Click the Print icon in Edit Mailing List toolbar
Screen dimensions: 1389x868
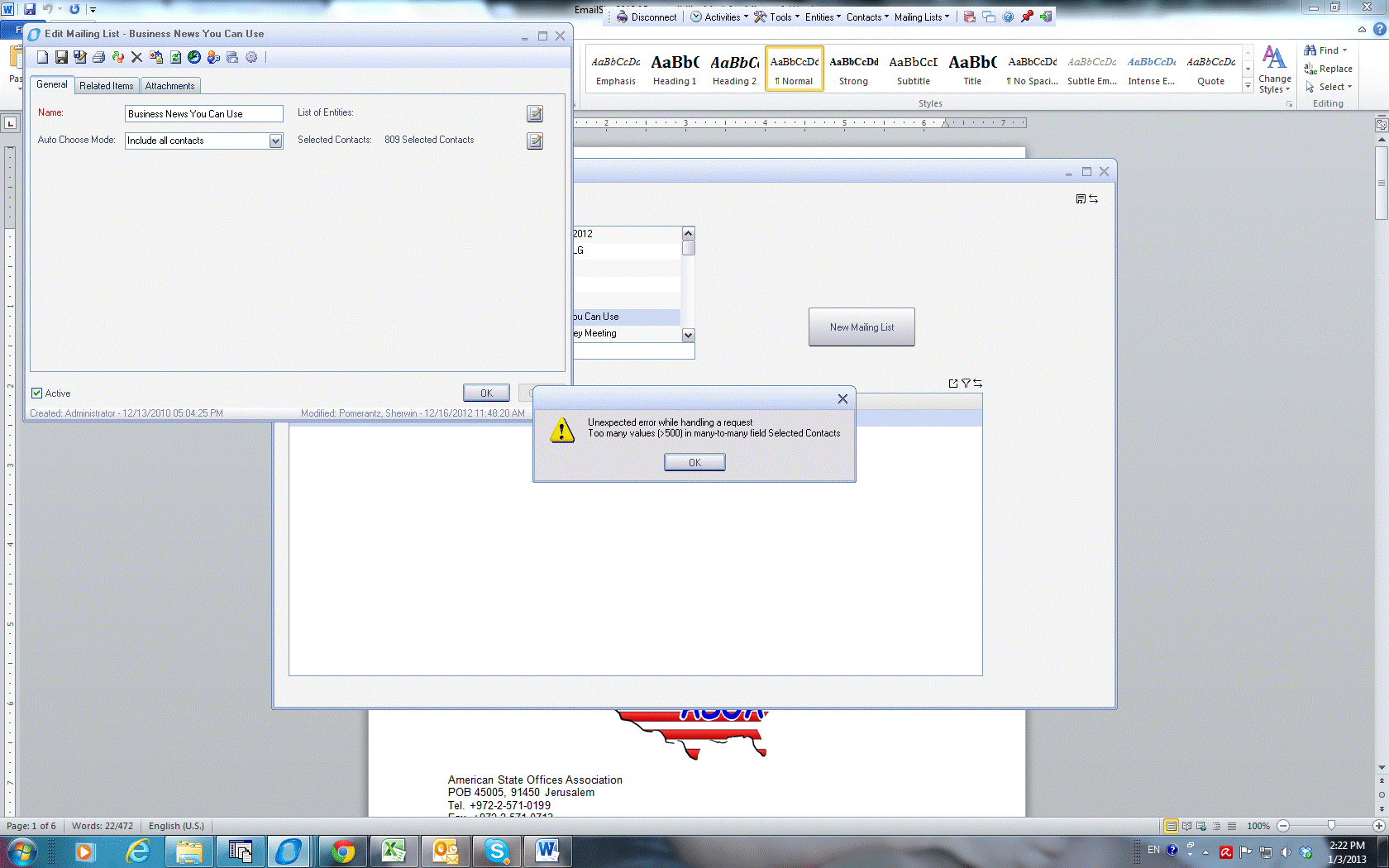tap(99, 57)
